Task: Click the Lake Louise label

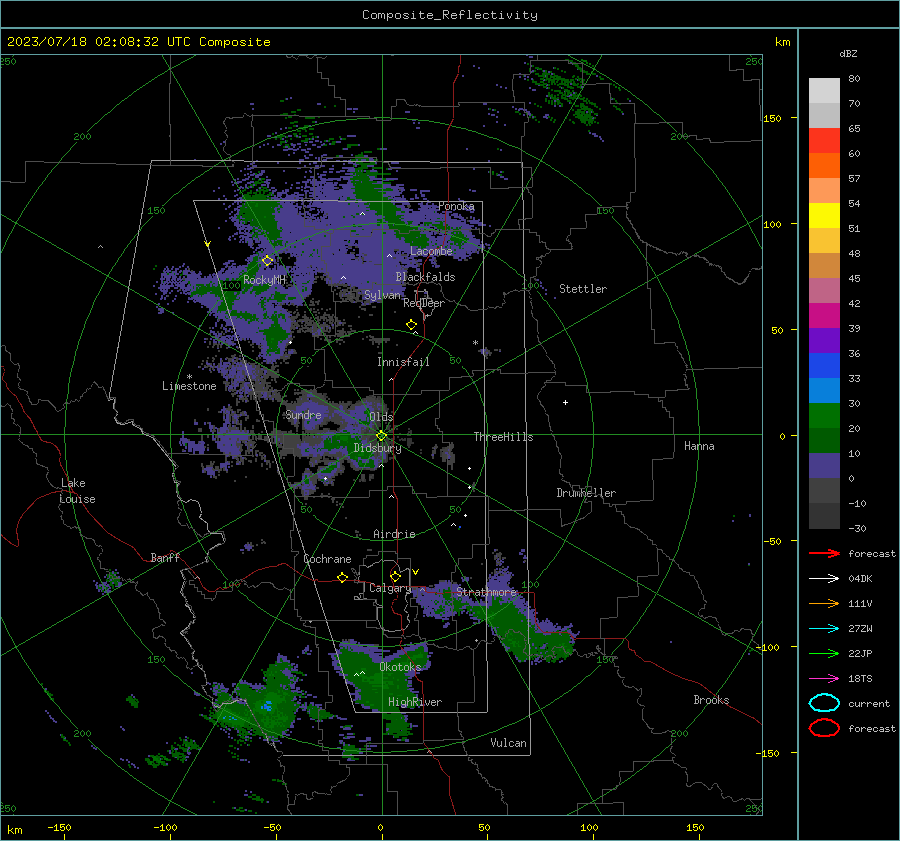Action: pos(77,491)
